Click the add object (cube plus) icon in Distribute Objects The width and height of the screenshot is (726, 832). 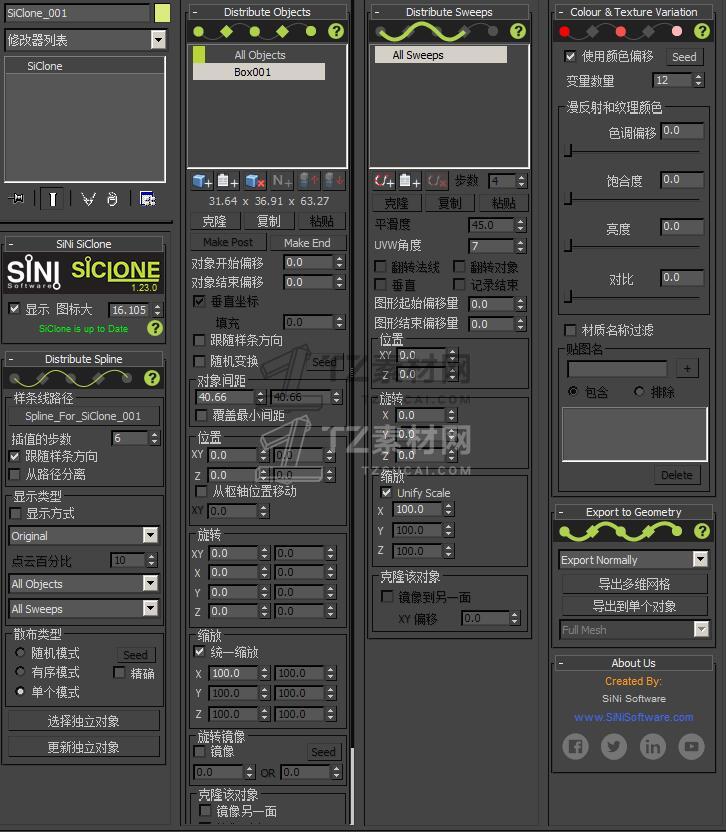(202, 181)
